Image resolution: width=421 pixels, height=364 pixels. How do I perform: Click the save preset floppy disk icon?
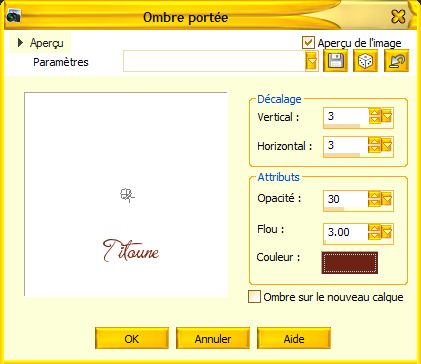coord(335,61)
